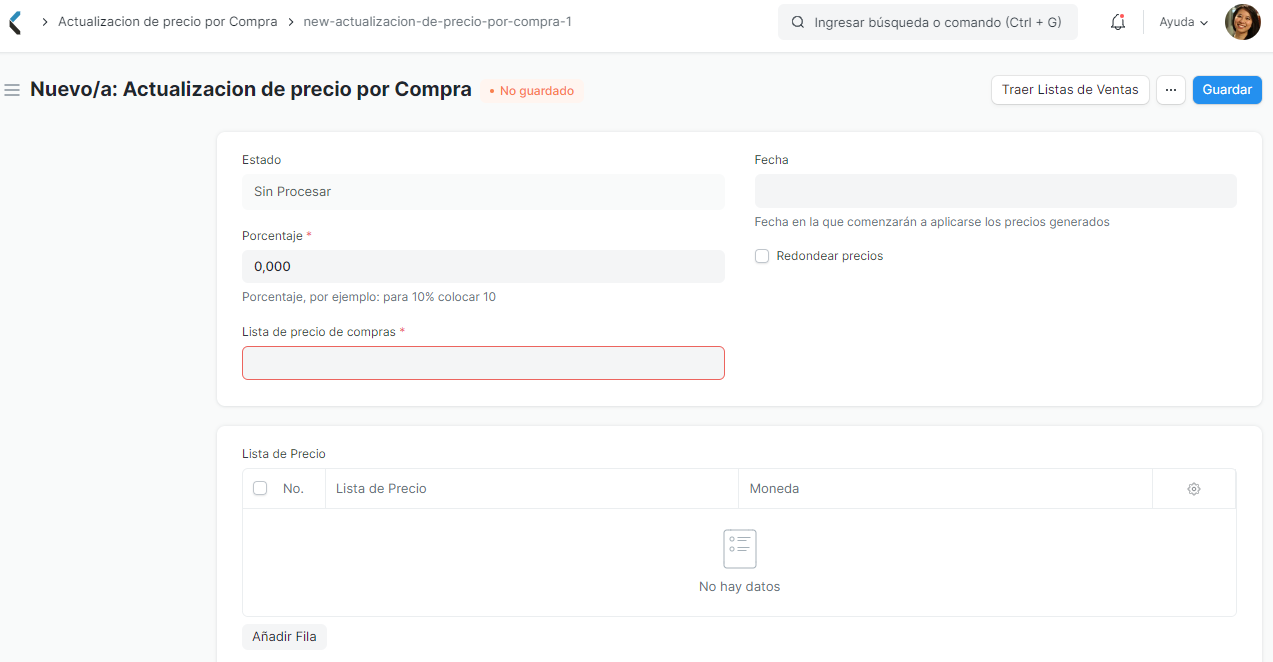Open the notification bell
Image resolution: width=1273 pixels, height=662 pixels.
[x=1117, y=22]
